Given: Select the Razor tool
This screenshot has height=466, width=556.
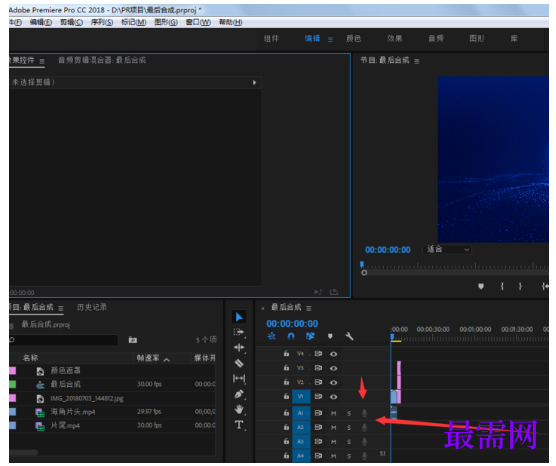Looking at the screenshot, I should [x=239, y=363].
